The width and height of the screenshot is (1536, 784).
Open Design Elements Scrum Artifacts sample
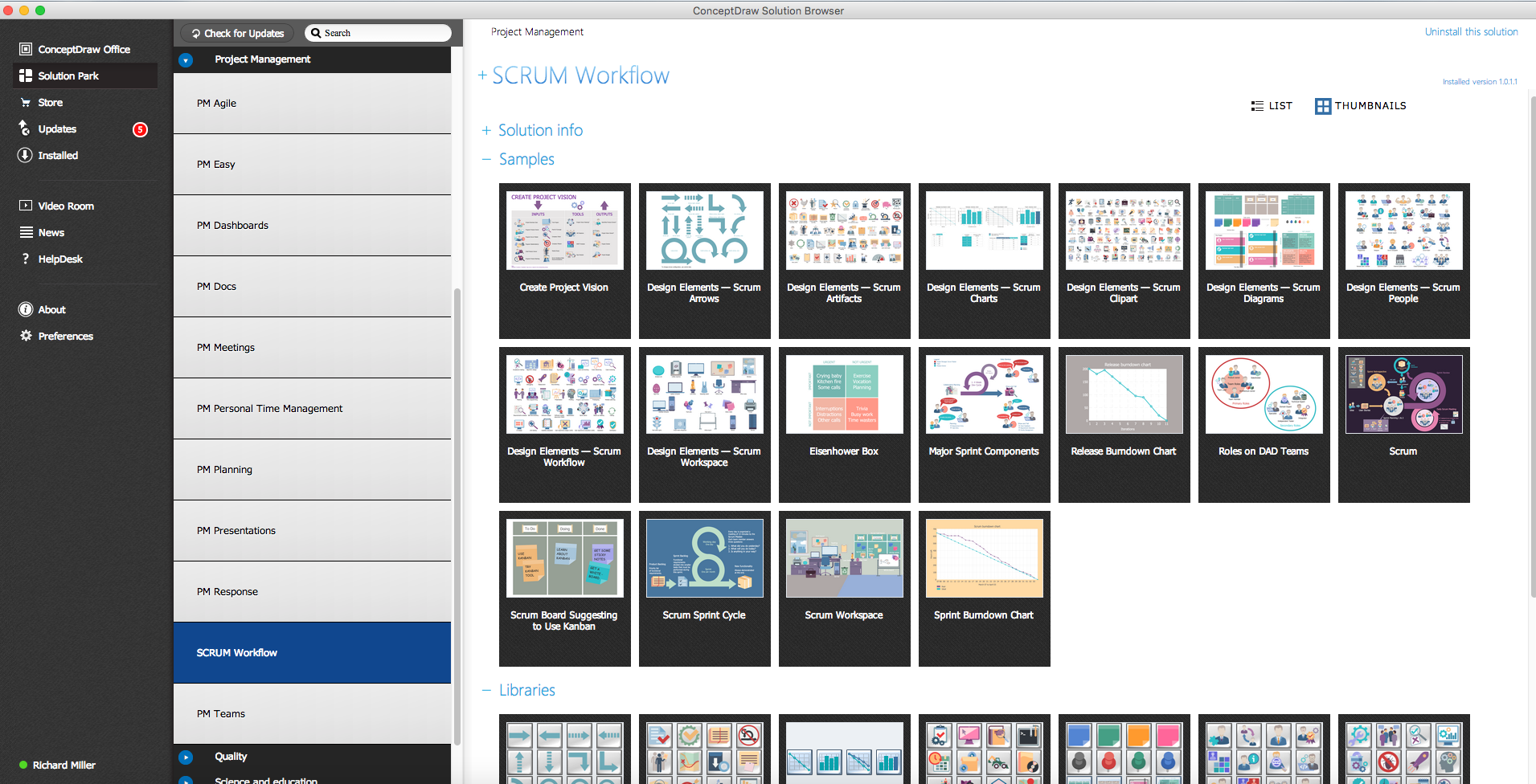pos(844,260)
